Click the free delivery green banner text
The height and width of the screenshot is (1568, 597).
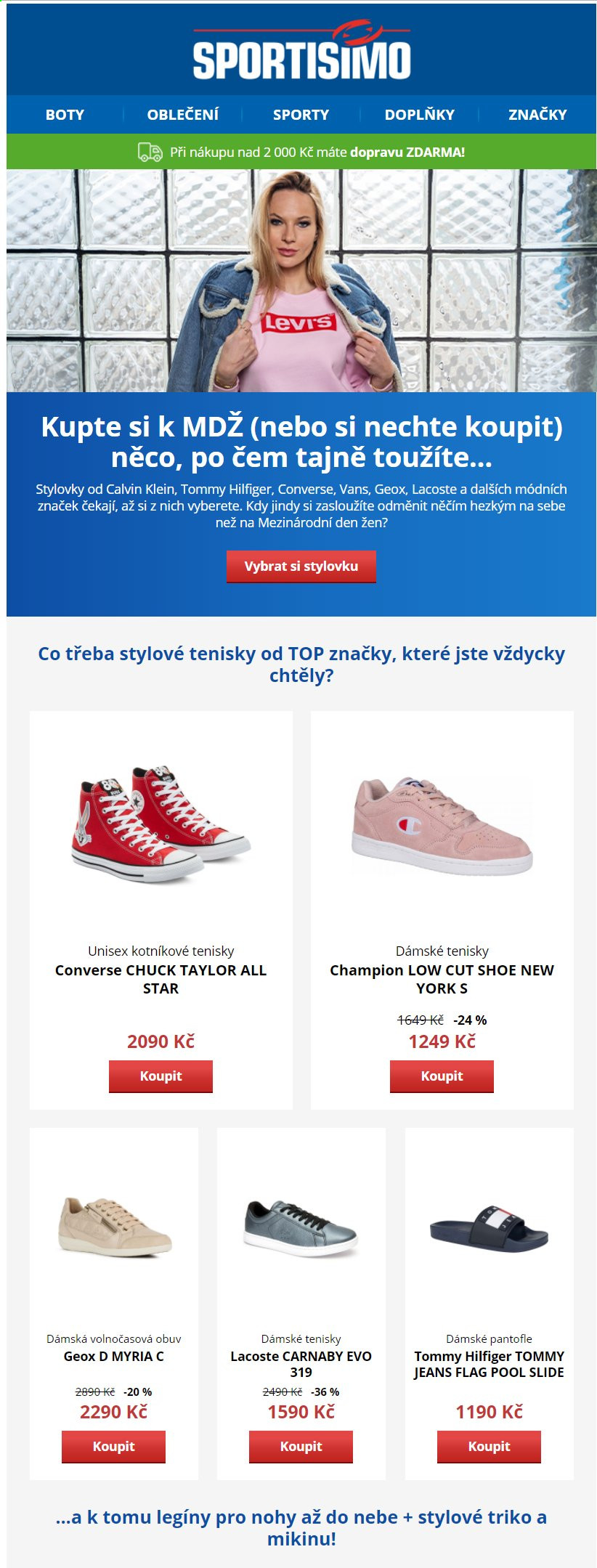click(317, 153)
